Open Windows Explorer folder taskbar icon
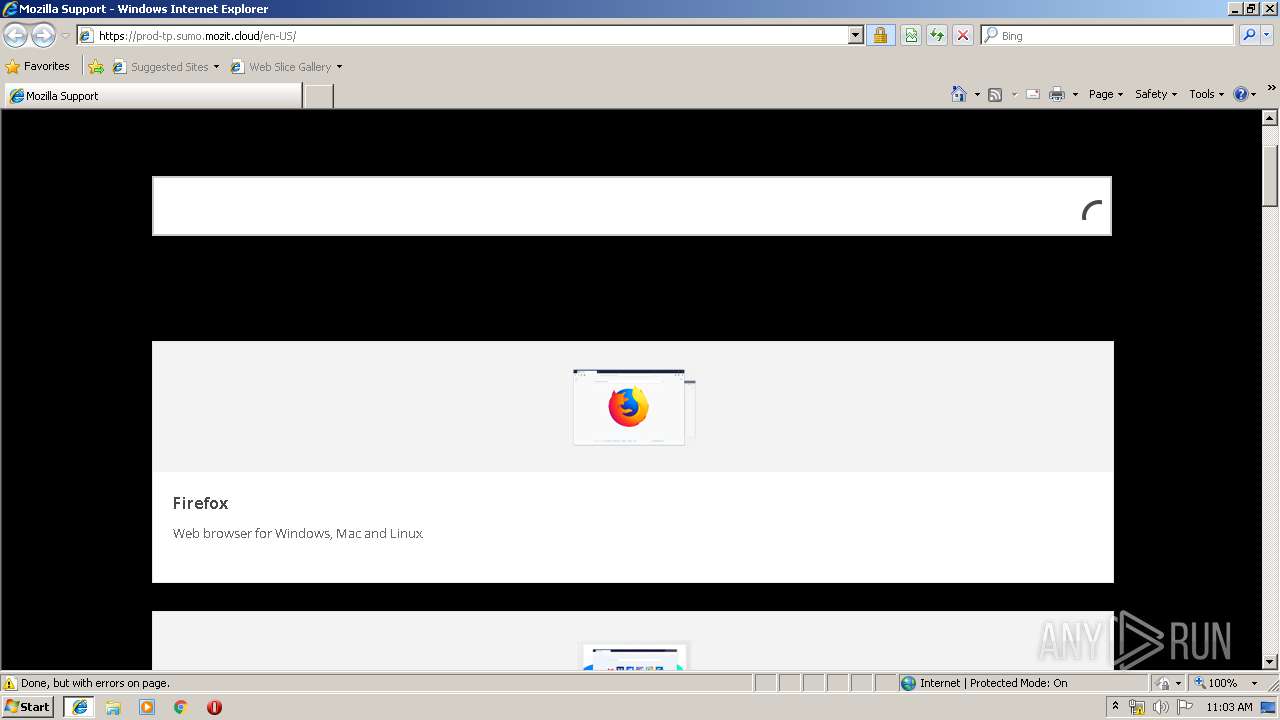The image size is (1280, 720). pos(113,707)
